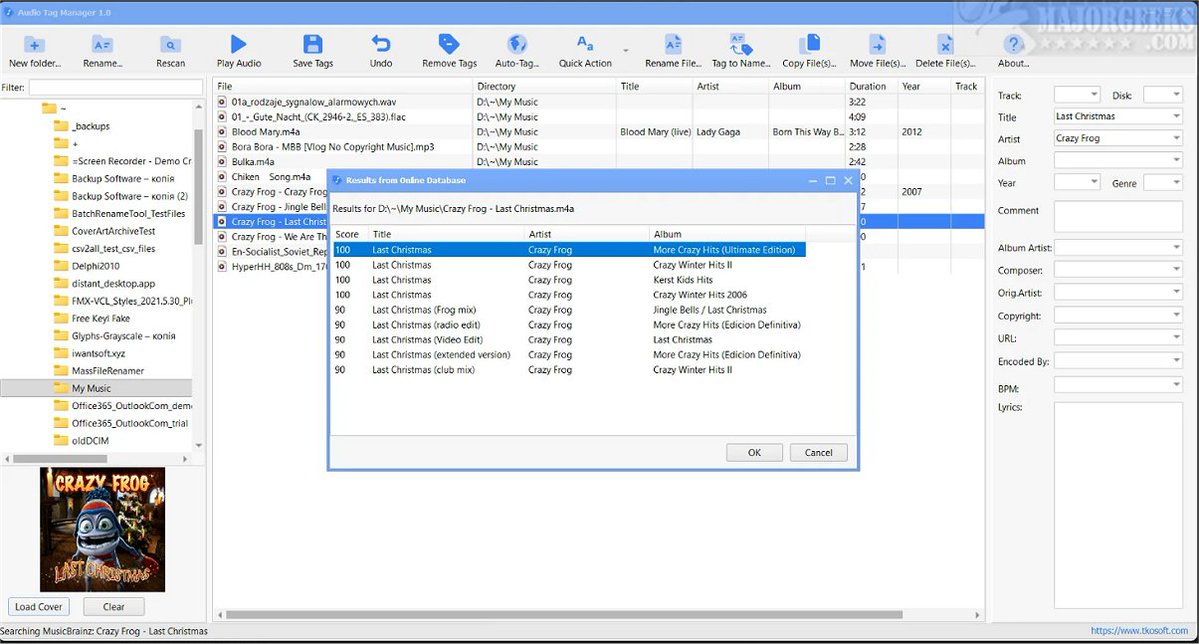
Task: Click Cancel in the results dialog
Action: [x=818, y=453]
